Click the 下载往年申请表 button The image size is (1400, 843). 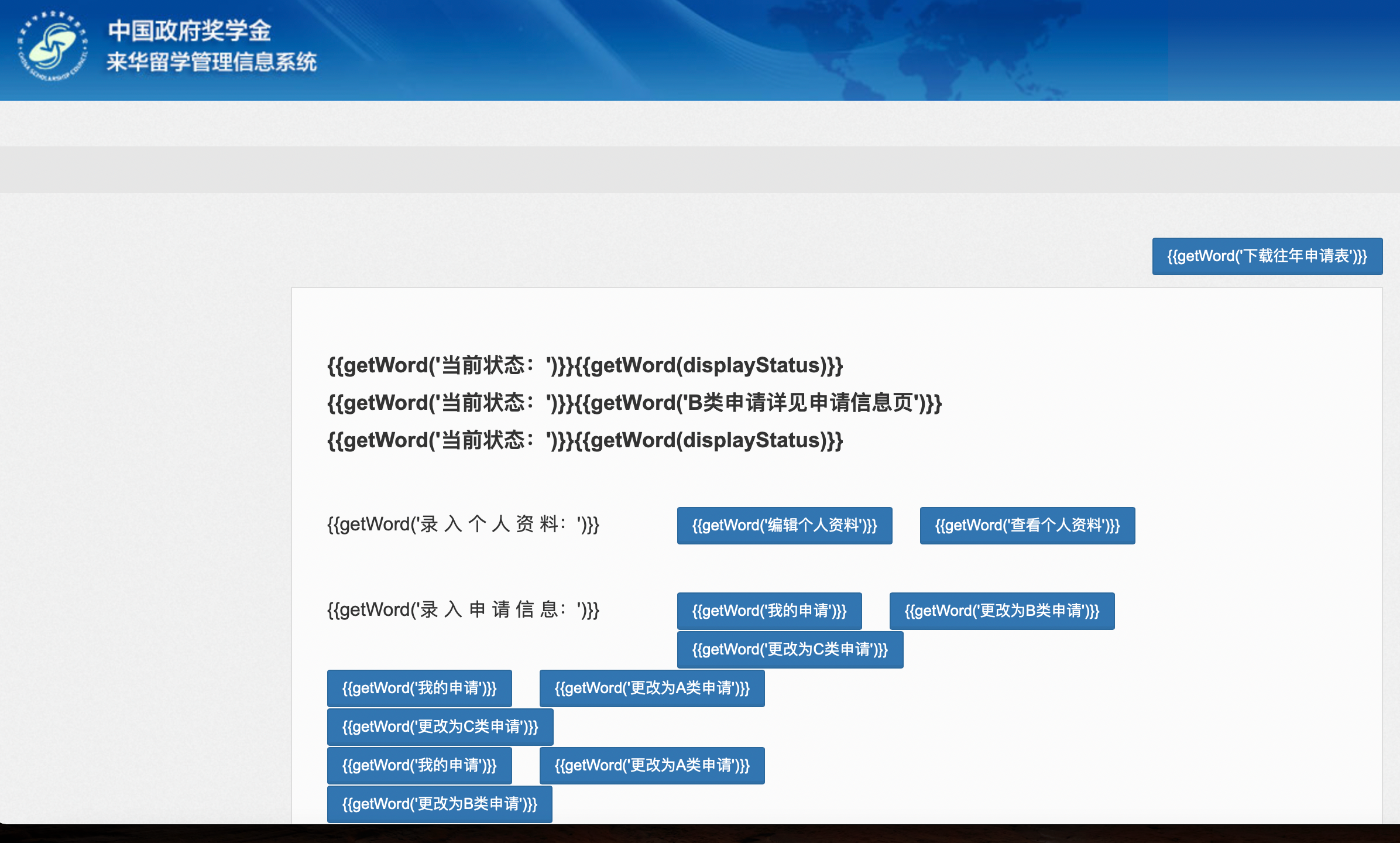pos(1267,256)
